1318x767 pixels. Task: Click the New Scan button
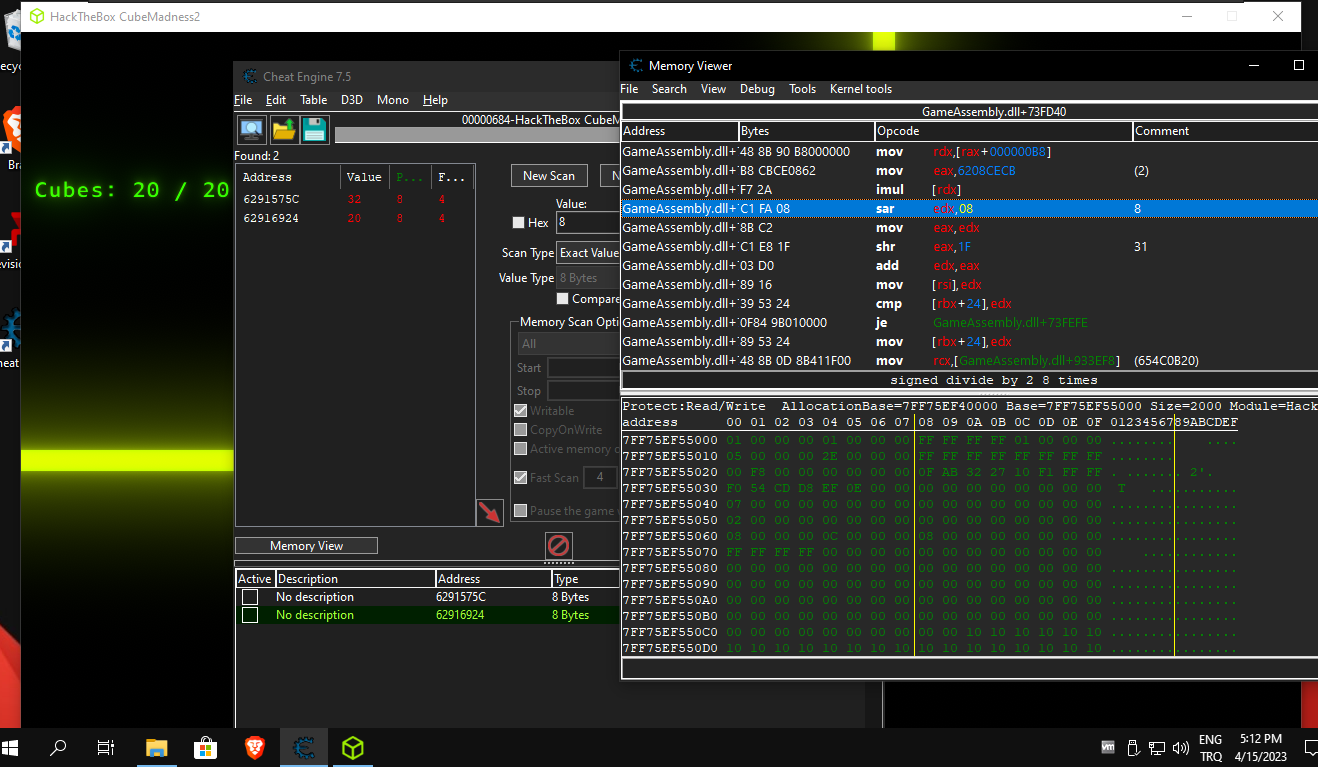coord(549,176)
